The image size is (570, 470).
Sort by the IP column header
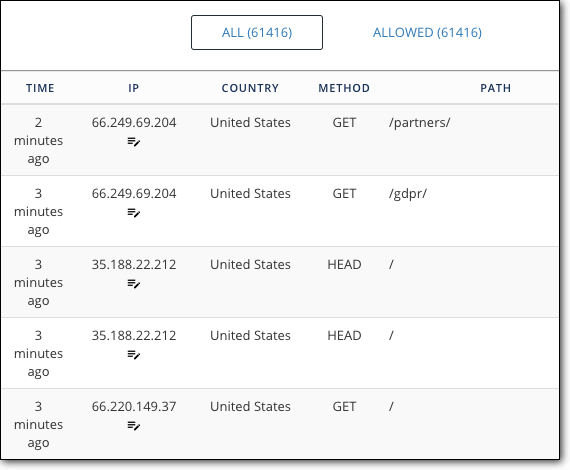[133, 88]
